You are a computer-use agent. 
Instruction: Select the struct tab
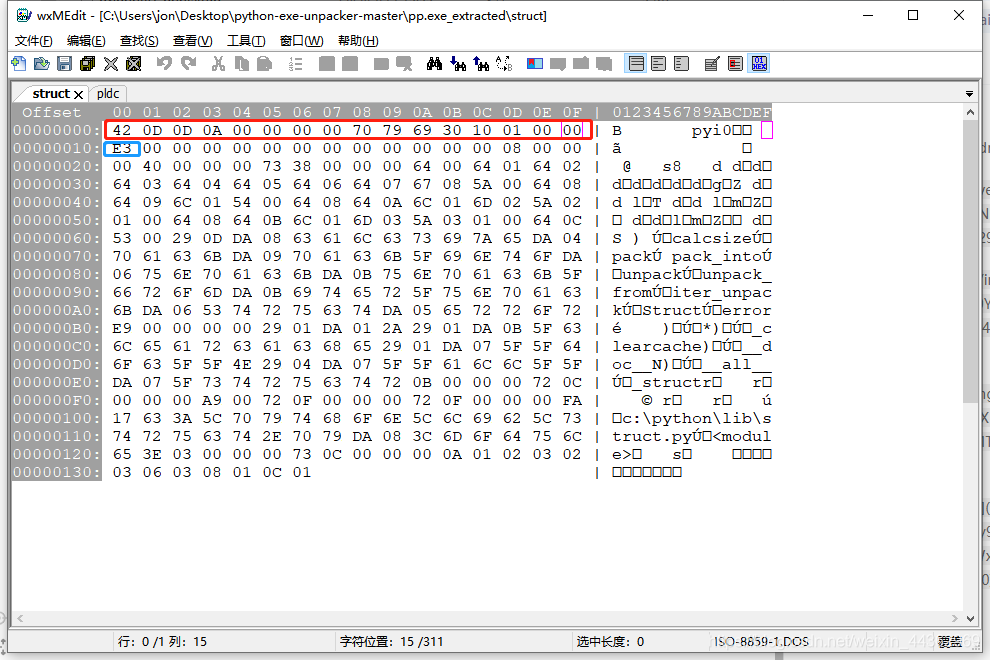(x=51, y=93)
